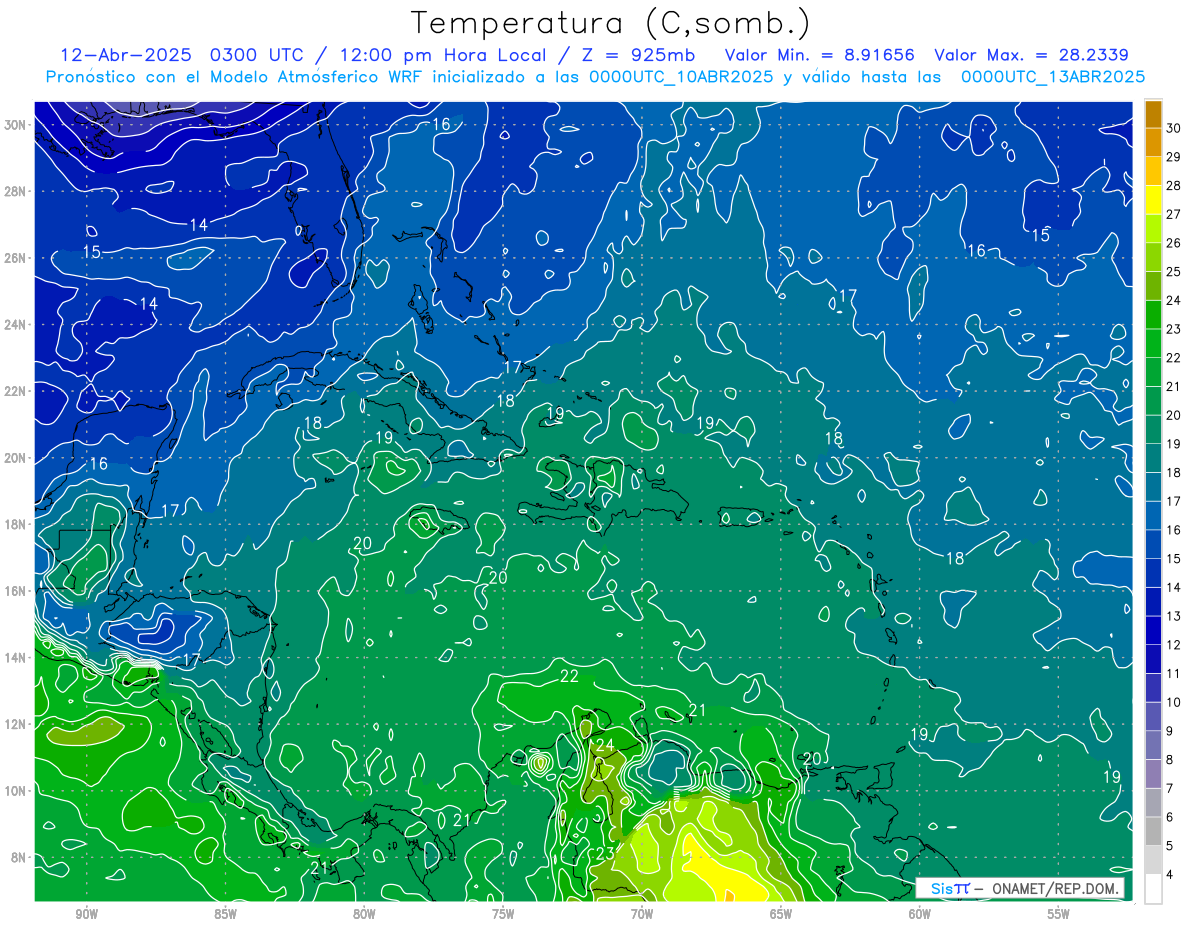The width and height of the screenshot is (1200, 927).
Task: Click the "10N" latitude label
Action: pos(15,790)
